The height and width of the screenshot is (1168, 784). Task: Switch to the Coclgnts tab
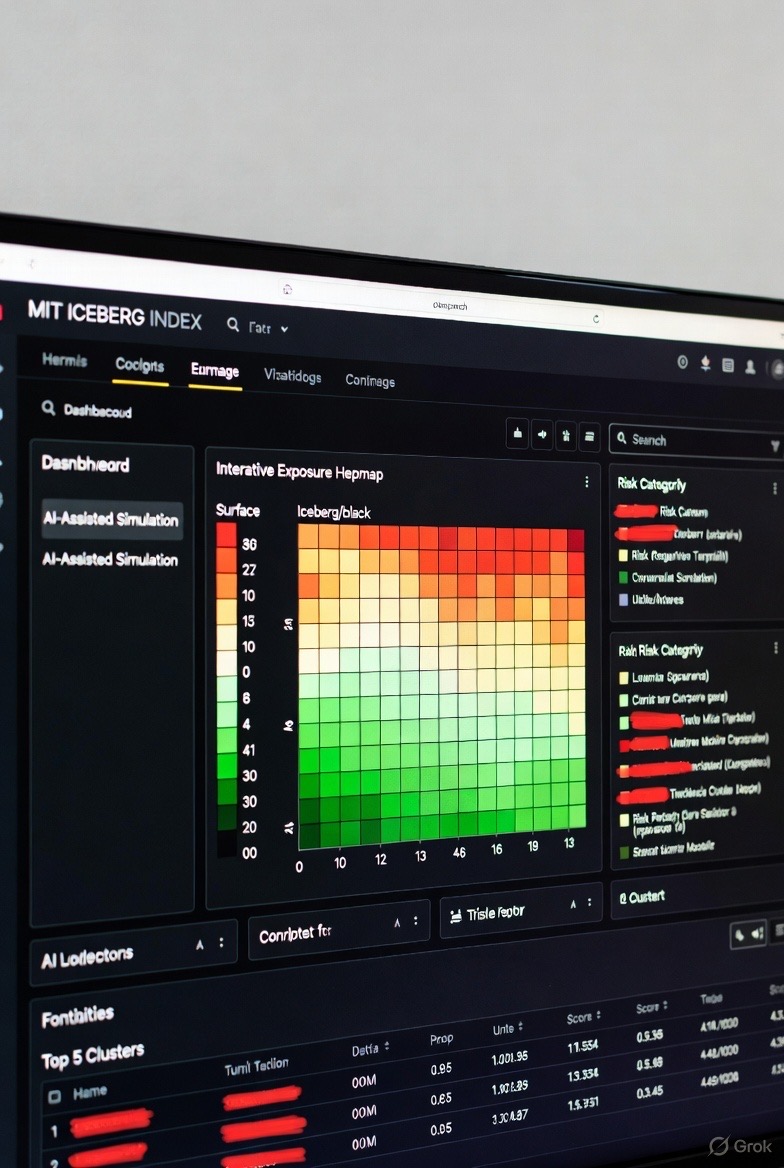pos(139,365)
